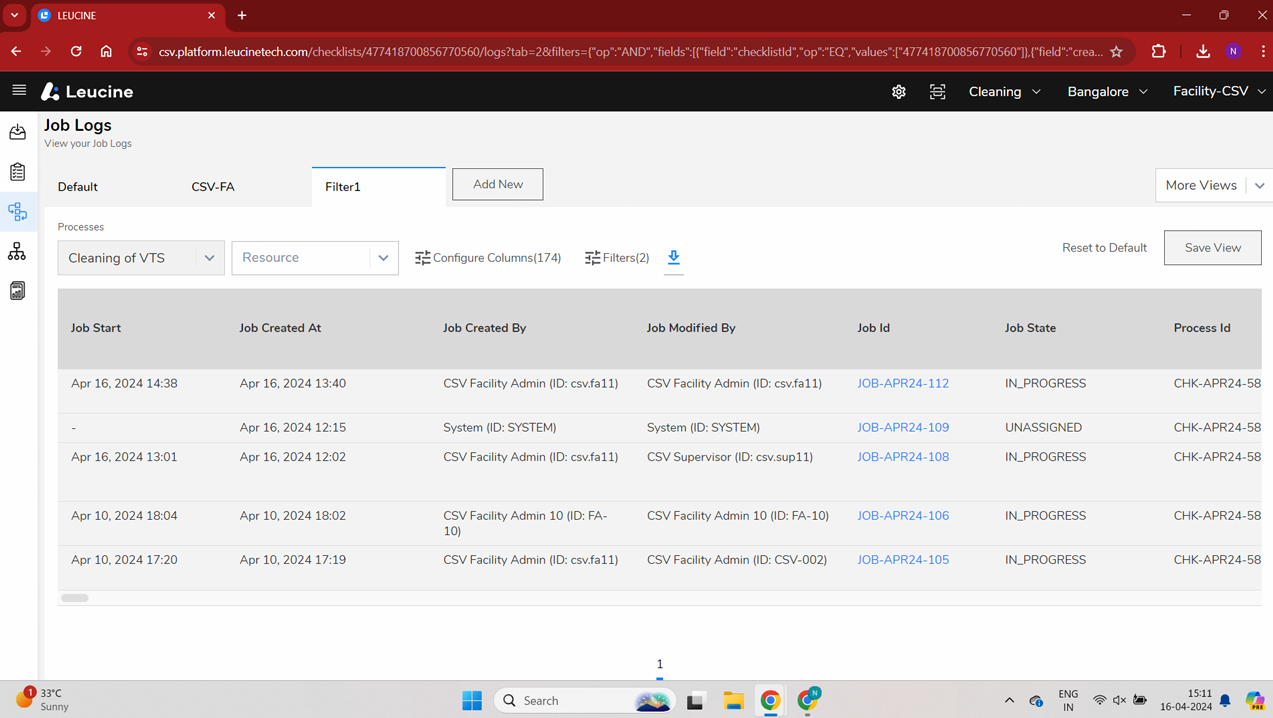The height and width of the screenshot is (718, 1273).
Task: Show hidden system tray icons
Action: [1009, 700]
